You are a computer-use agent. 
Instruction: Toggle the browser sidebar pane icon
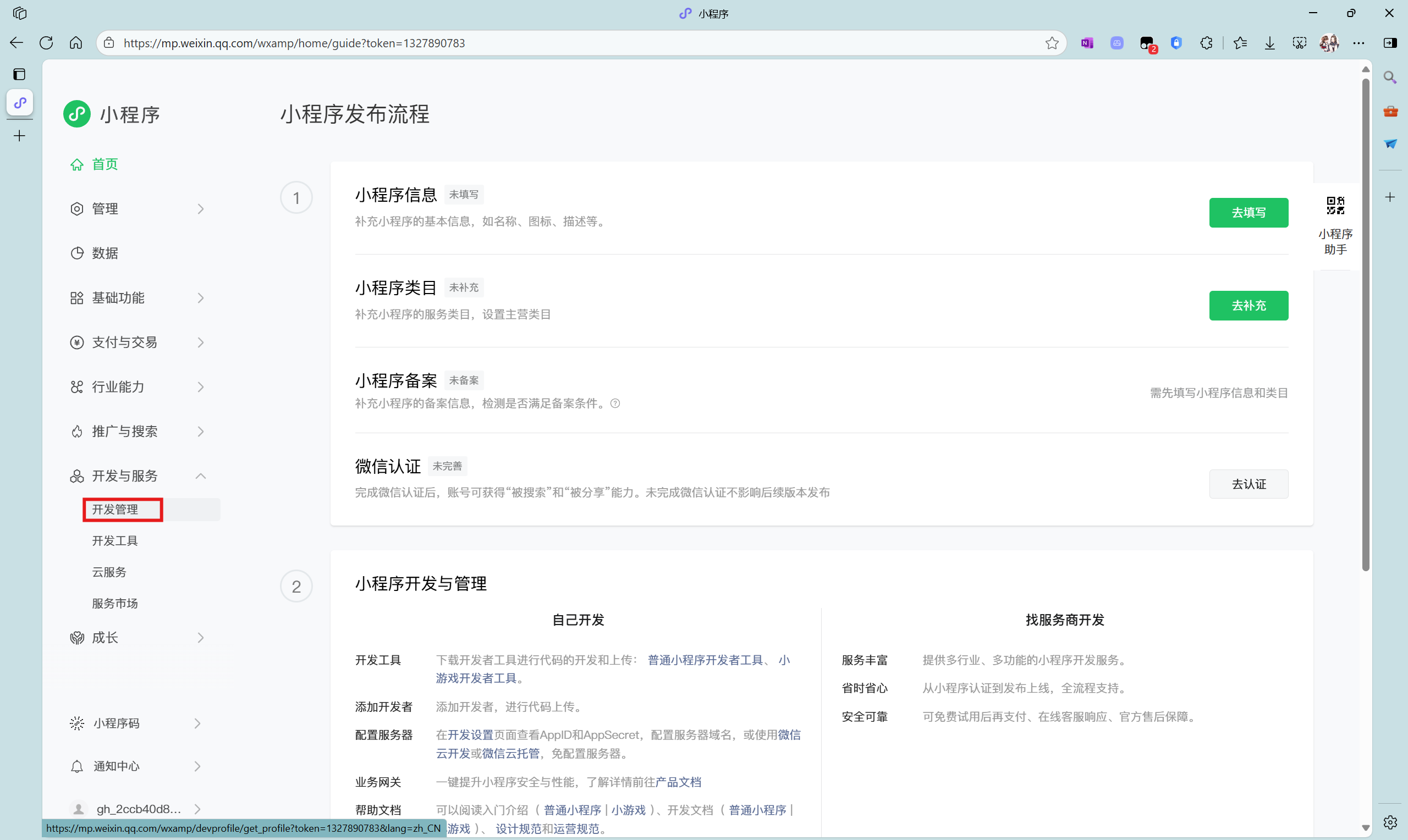point(1390,43)
